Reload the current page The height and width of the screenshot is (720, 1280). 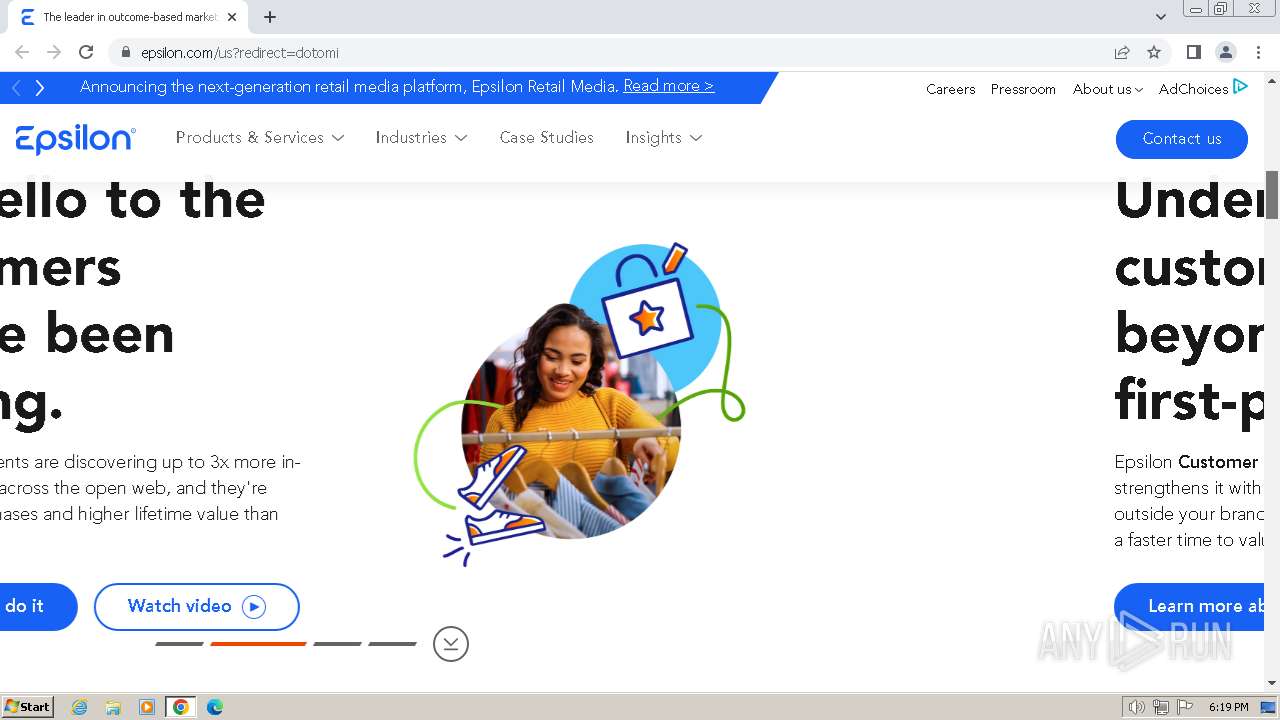(x=86, y=52)
